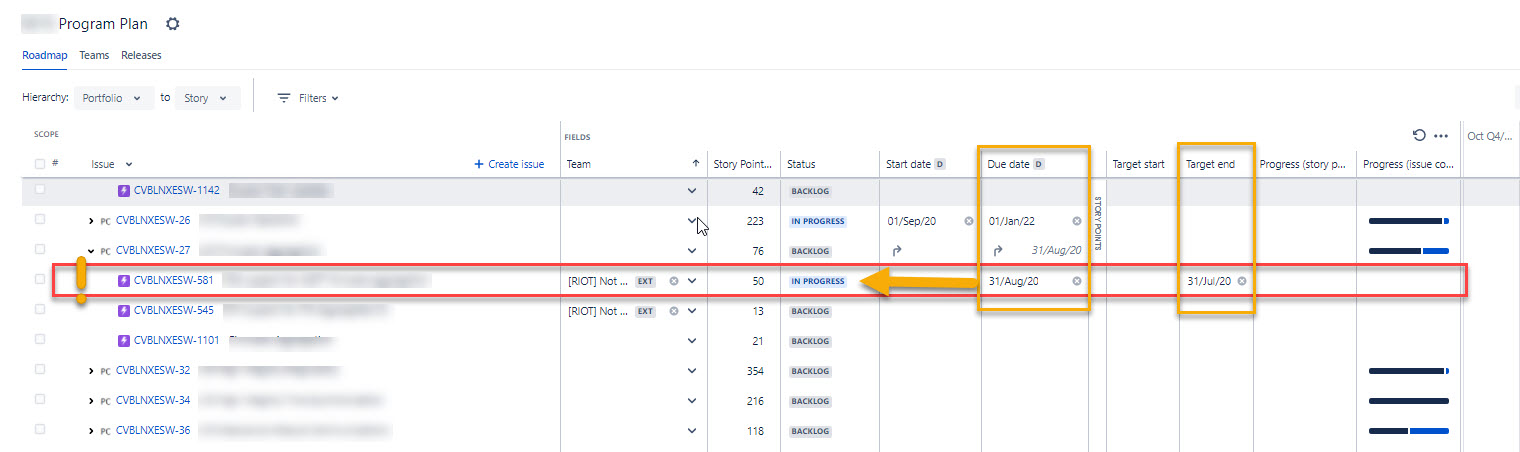1520x452 pixels.
Task: Click progress bar for CVBLNXESW-26
Action: [x=1408, y=221]
